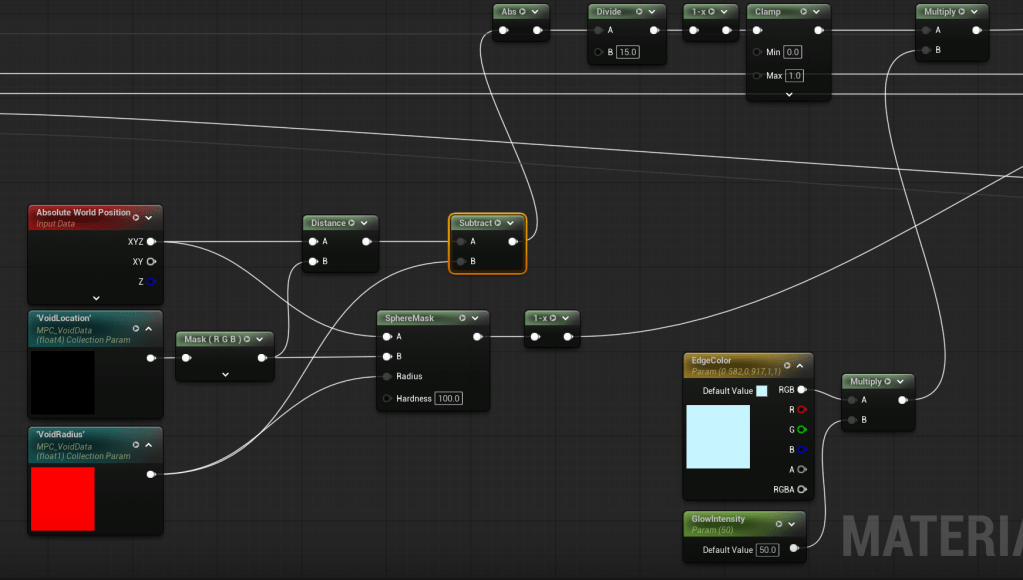
Task: Collapse the EdgeColor node with its header chevron
Action: click(800, 366)
